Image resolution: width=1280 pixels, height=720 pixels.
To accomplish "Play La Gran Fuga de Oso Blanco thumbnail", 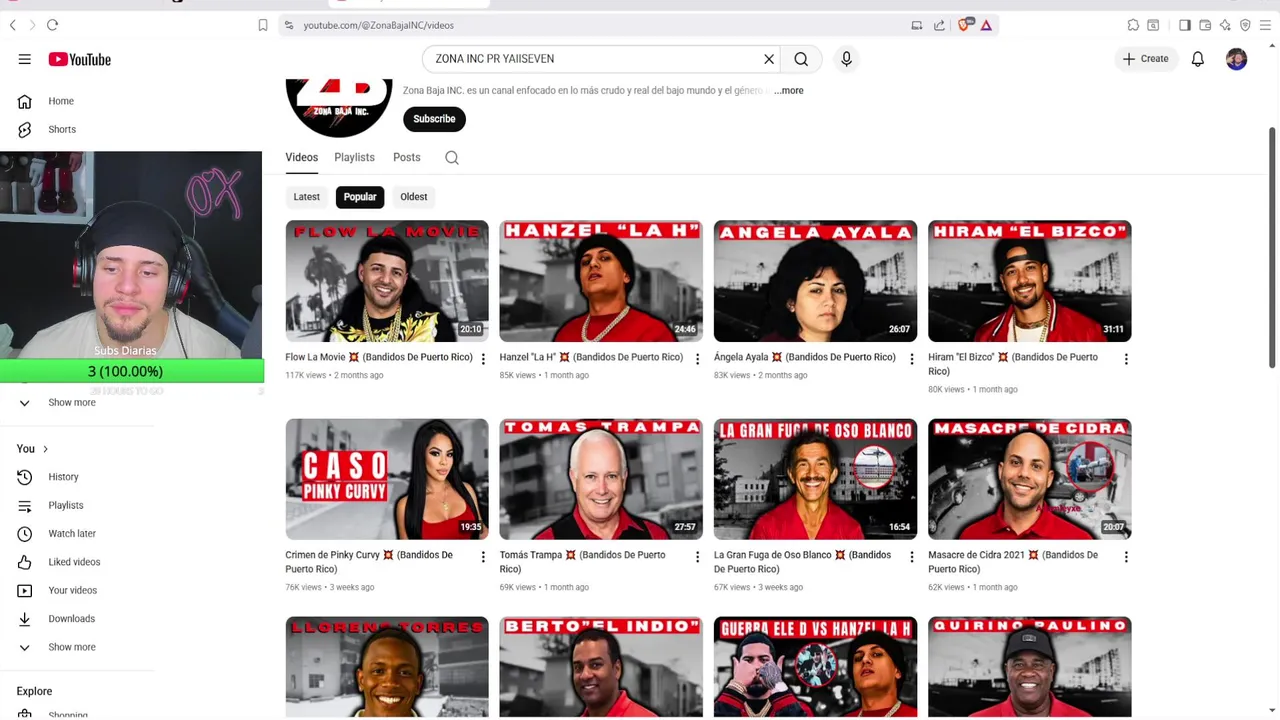I will coord(815,479).
